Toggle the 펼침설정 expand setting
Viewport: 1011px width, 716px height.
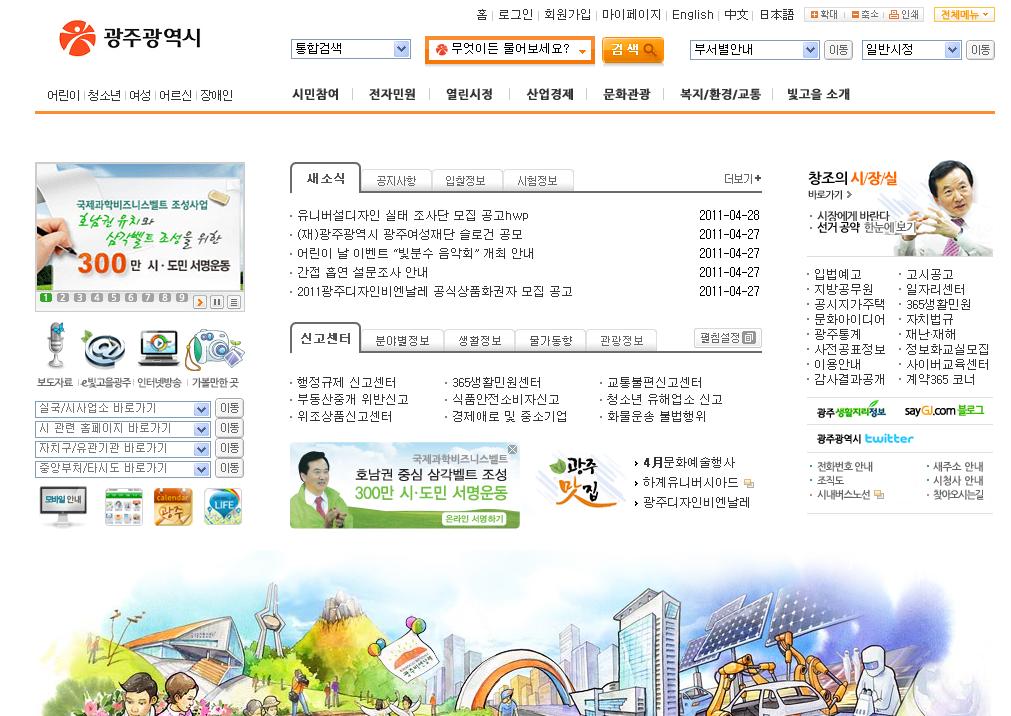pyautogui.click(x=727, y=338)
